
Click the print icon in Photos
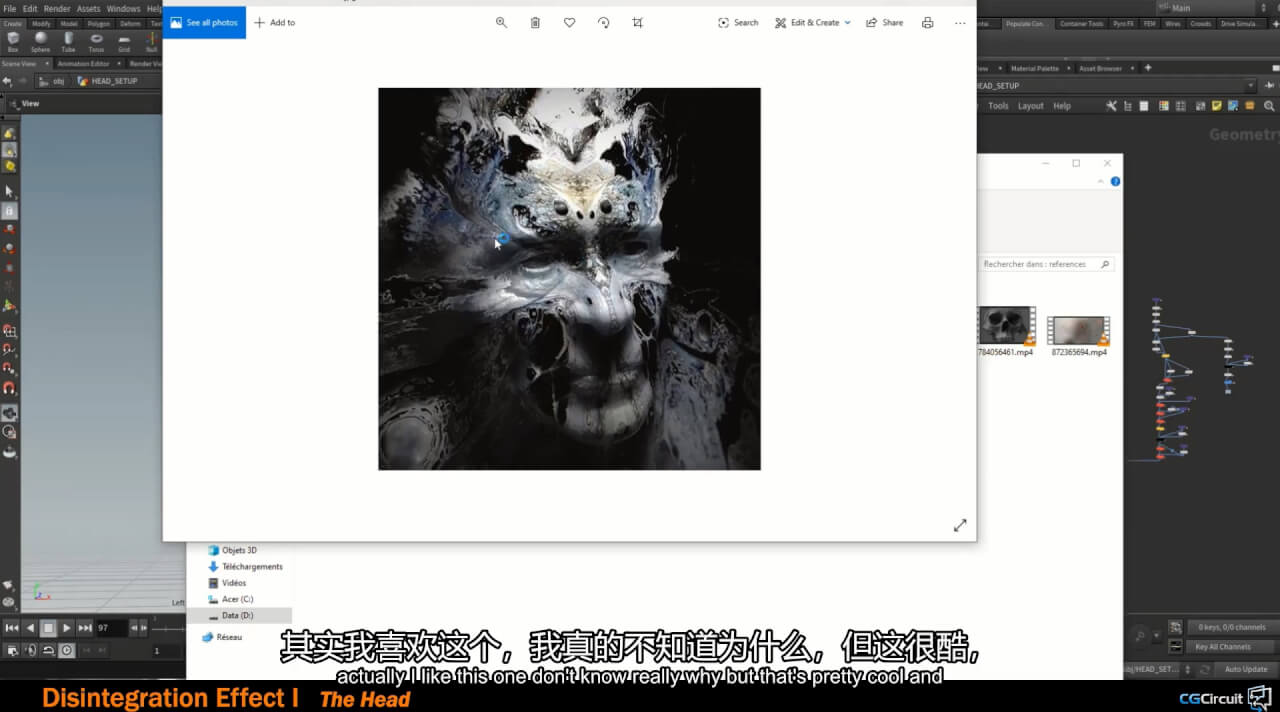(x=927, y=22)
